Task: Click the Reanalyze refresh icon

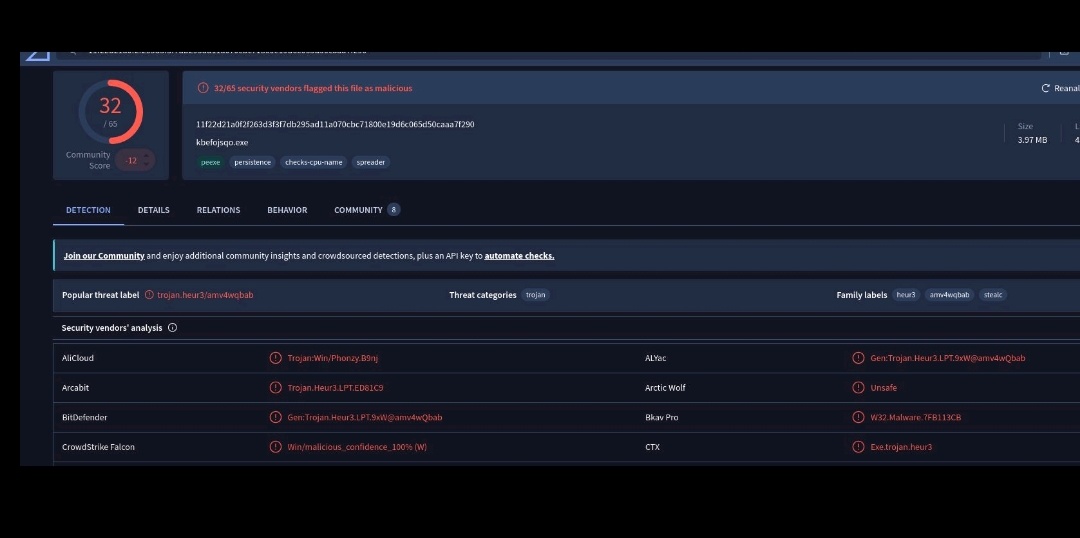Action: pyautogui.click(x=1045, y=88)
